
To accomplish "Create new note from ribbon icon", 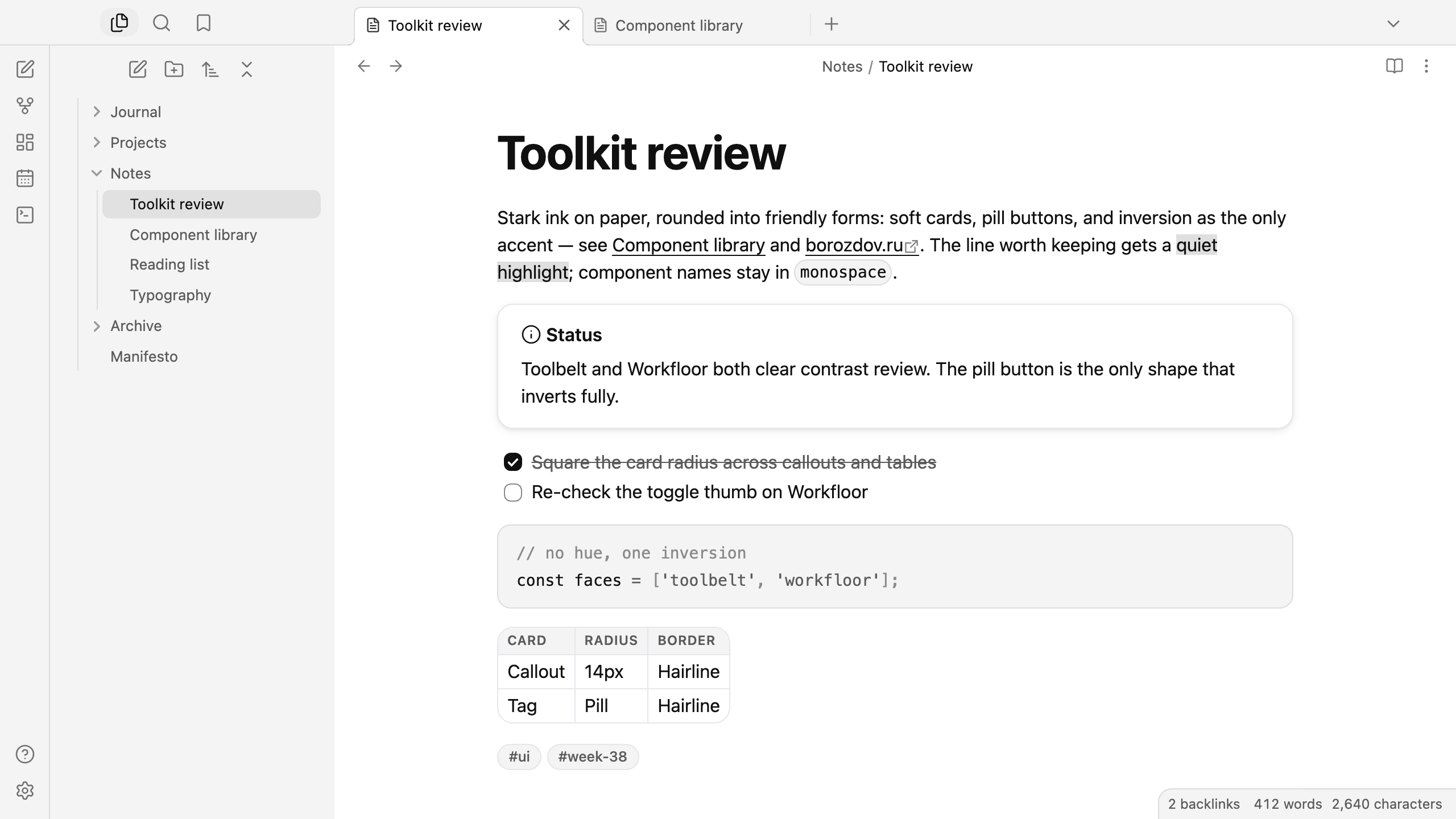I will 25,69.
